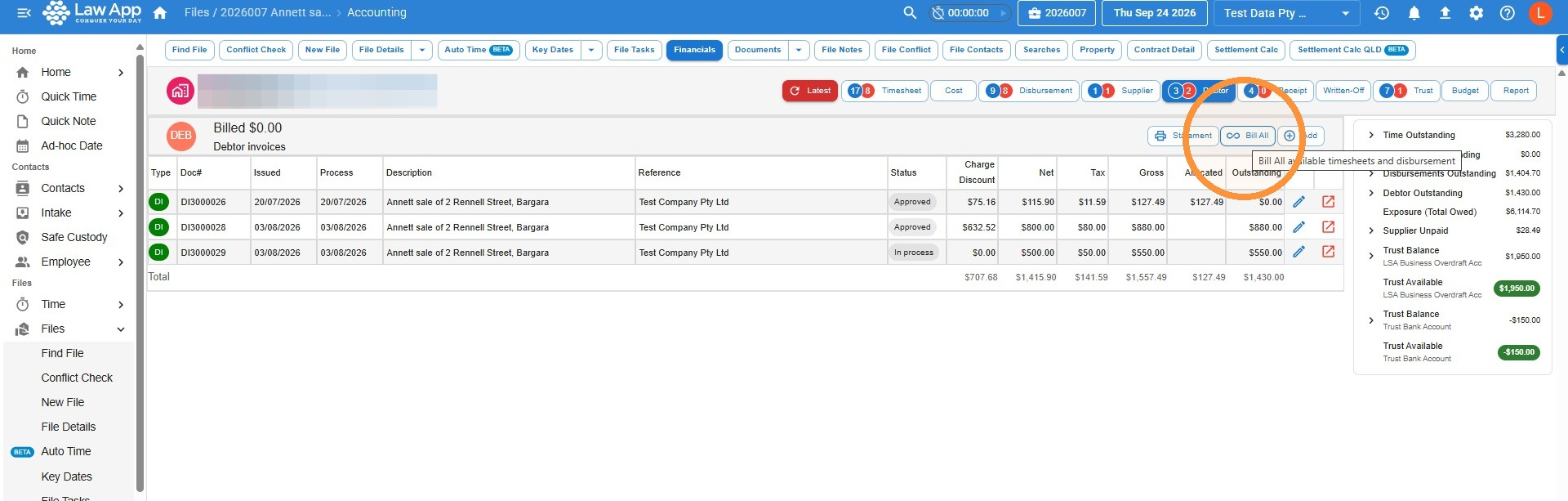
Task: Edit invoice DI3000028 with pencil icon
Action: click(1298, 227)
